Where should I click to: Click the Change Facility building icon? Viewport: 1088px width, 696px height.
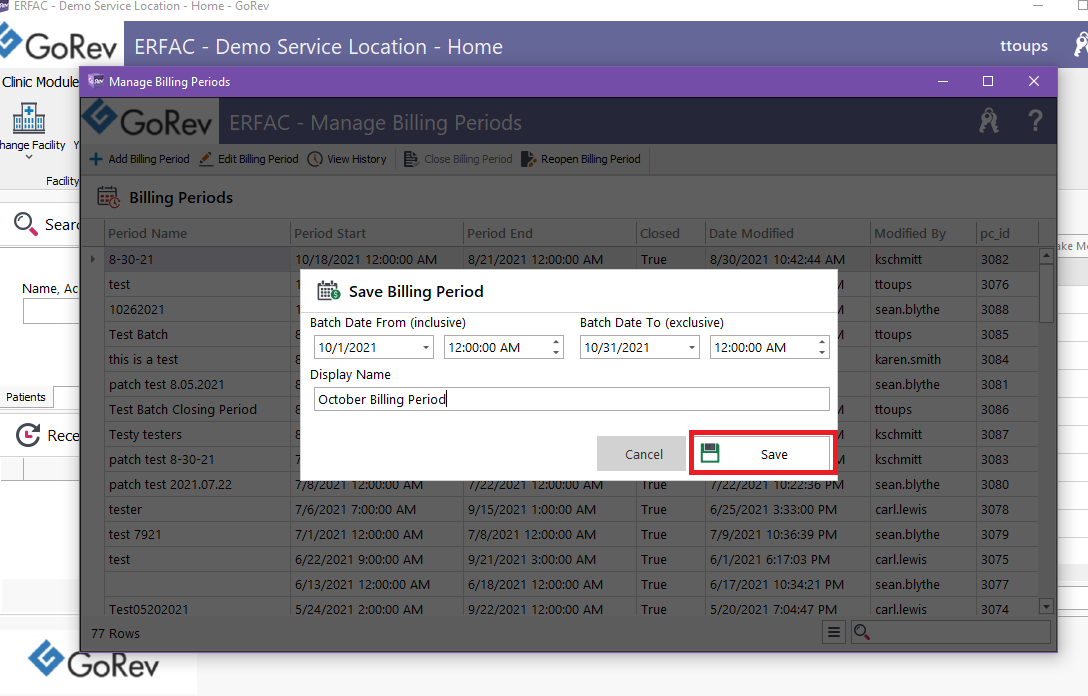[x=29, y=119]
